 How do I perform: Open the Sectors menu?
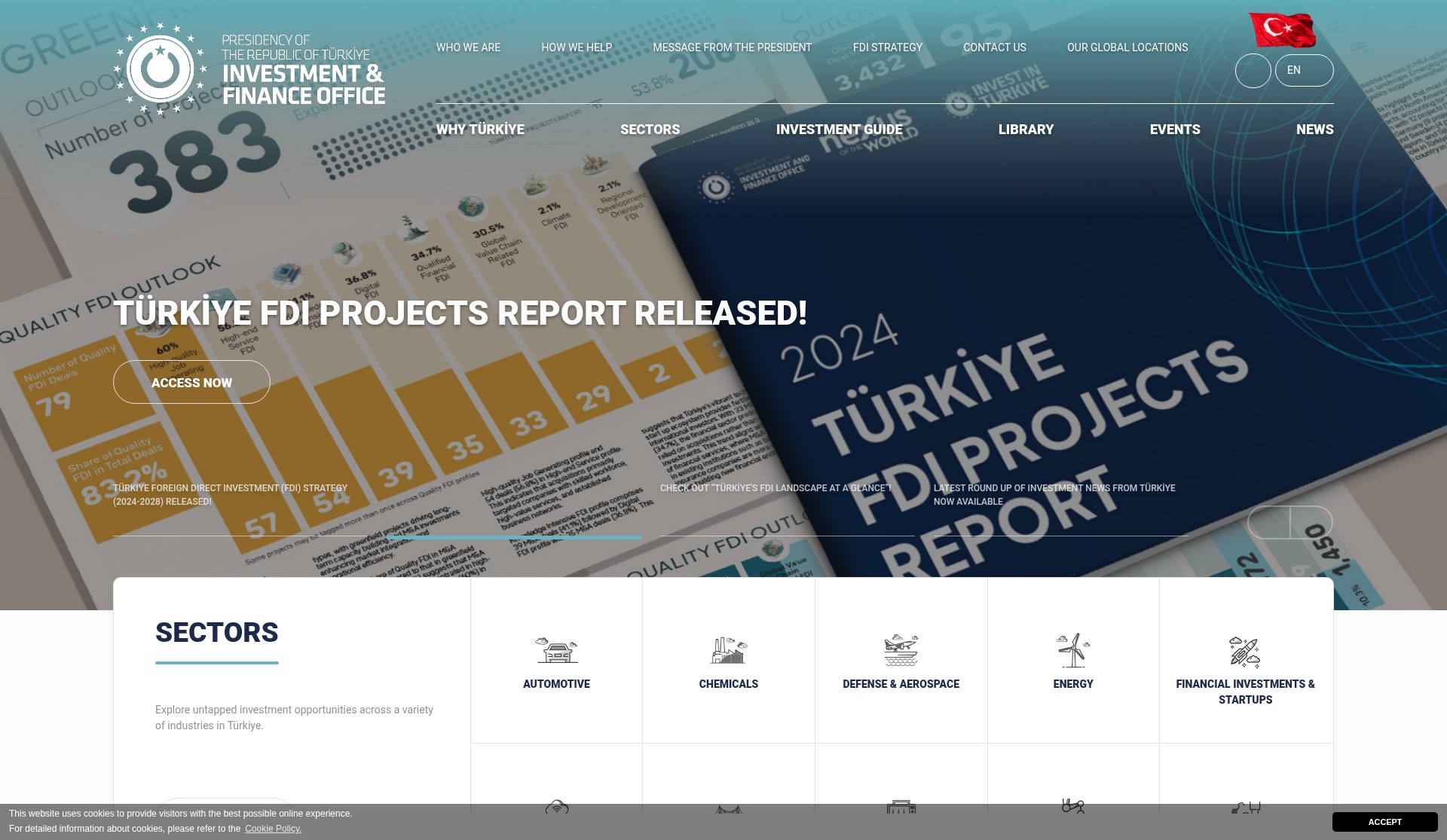pos(650,130)
